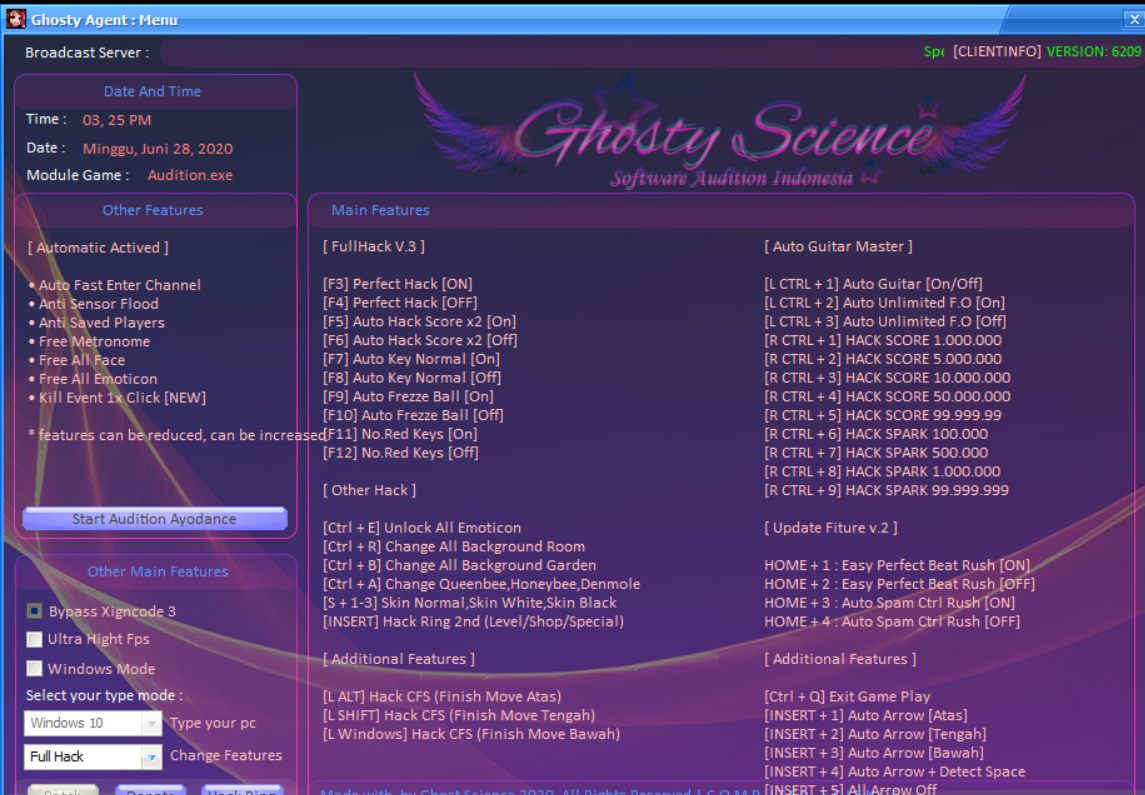The height and width of the screenshot is (795, 1145).
Task: Click the [ Update Fiture v.2 ] heading
Action: click(831, 528)
